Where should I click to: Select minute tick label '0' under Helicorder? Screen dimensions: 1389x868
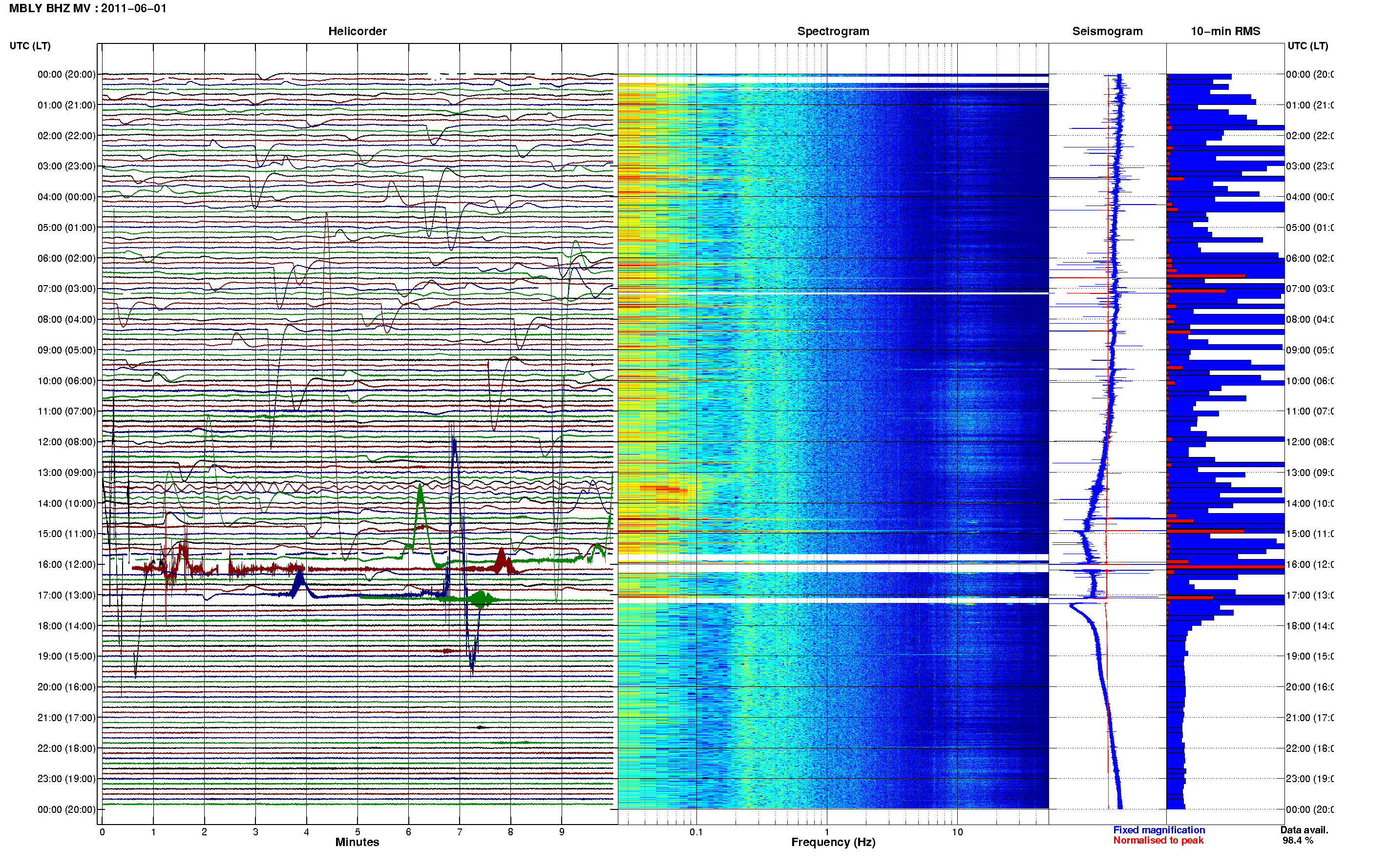pyautogui.click(x=102, y=832)
